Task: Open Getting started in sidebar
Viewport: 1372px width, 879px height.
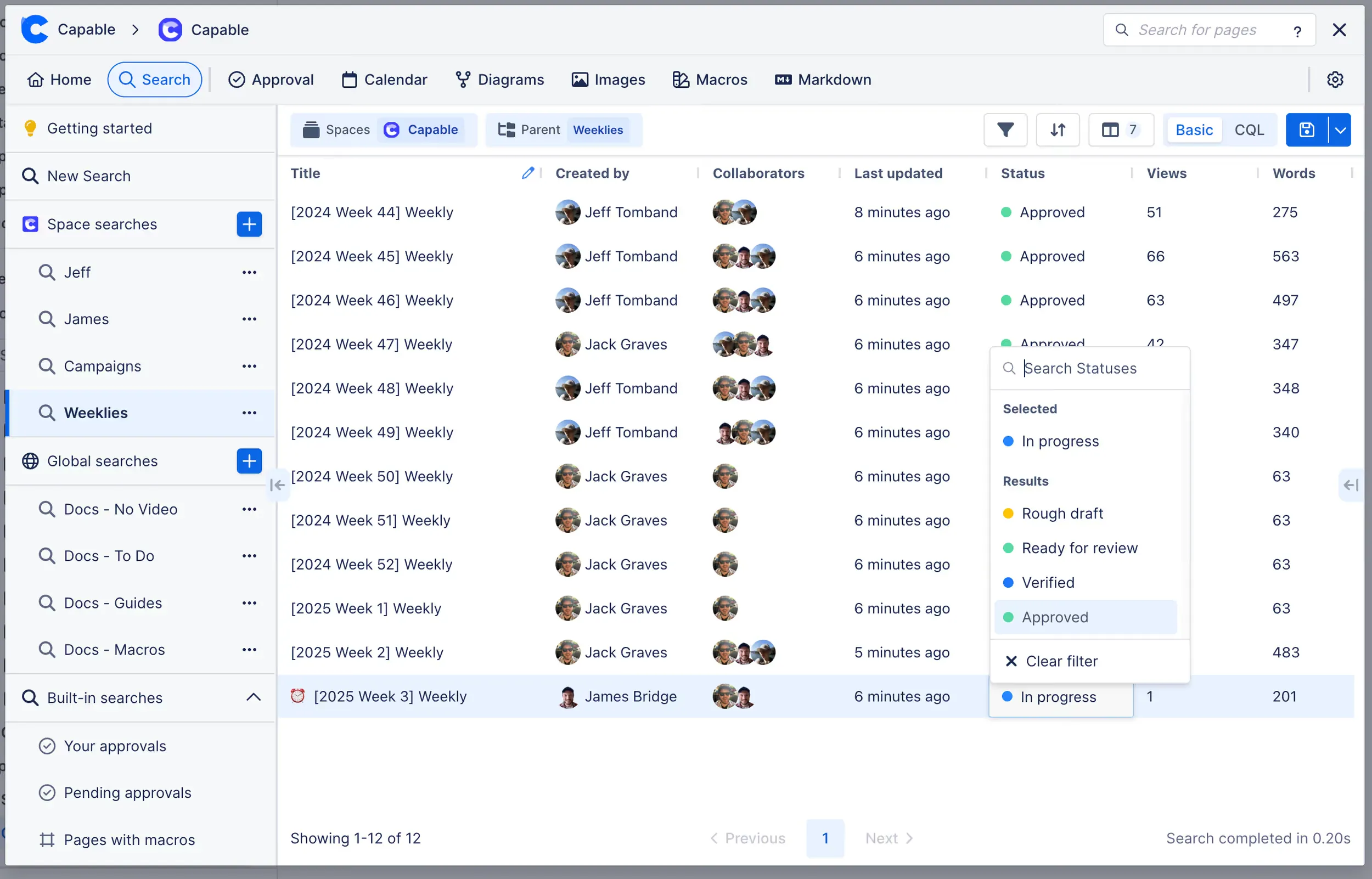Action: (x=140, y=128)
